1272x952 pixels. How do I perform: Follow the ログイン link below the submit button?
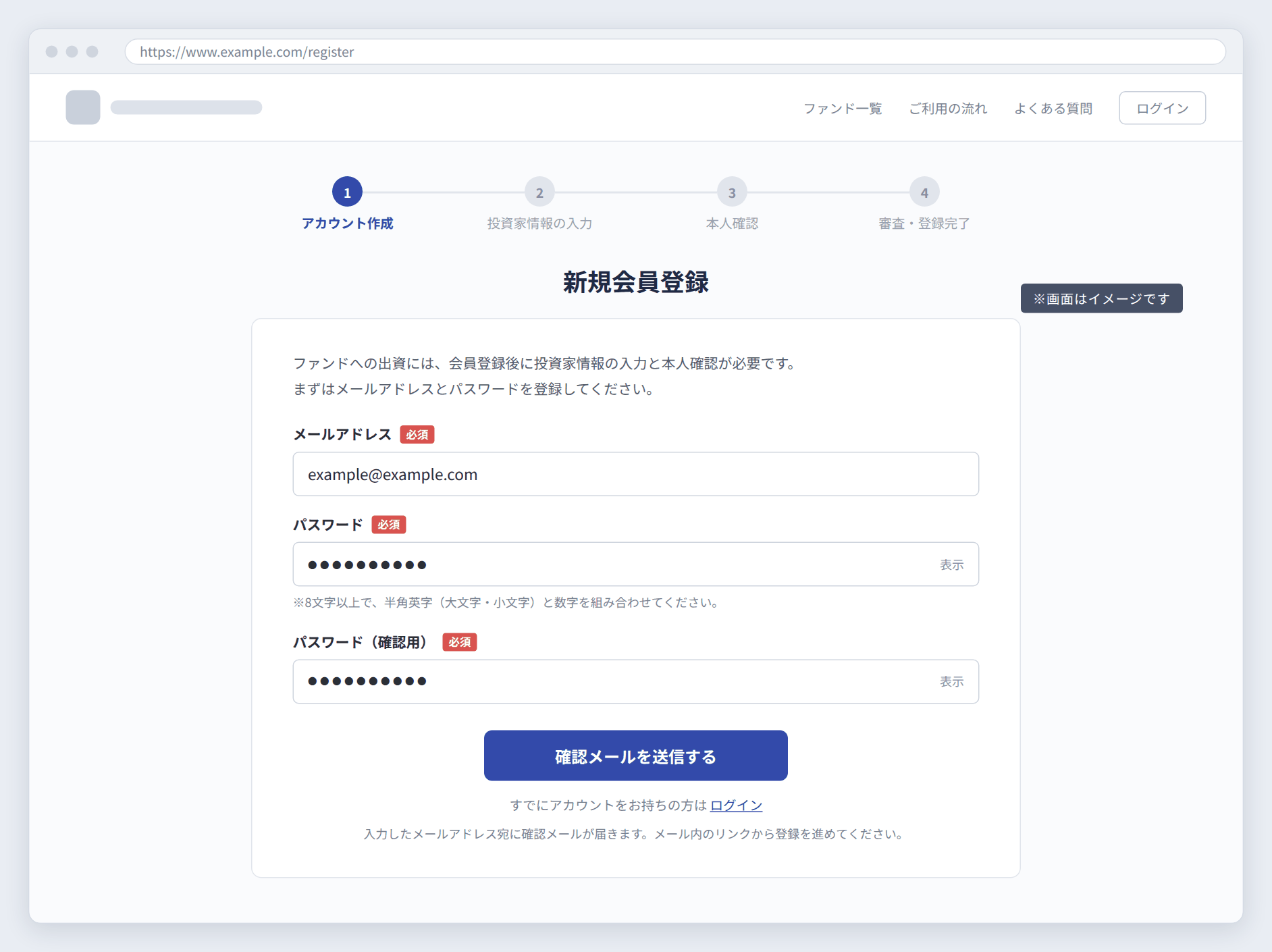point(736,805)
